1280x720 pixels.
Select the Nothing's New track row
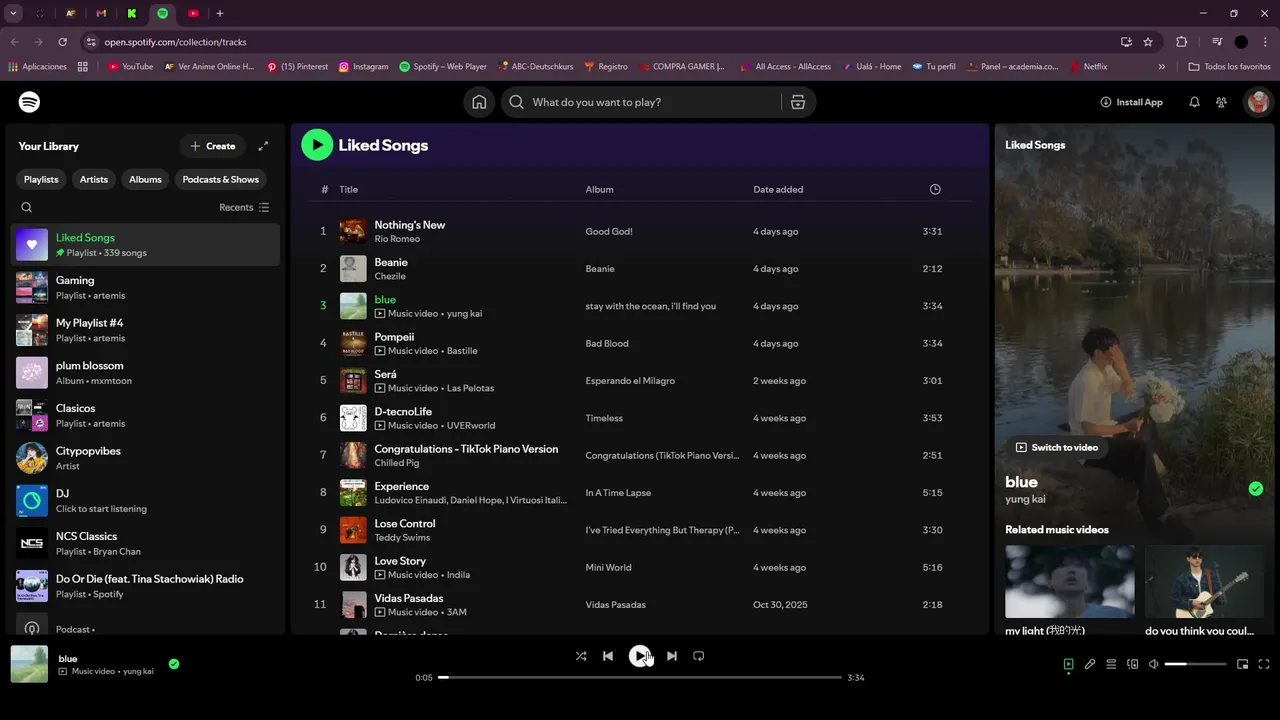(640, 231)
